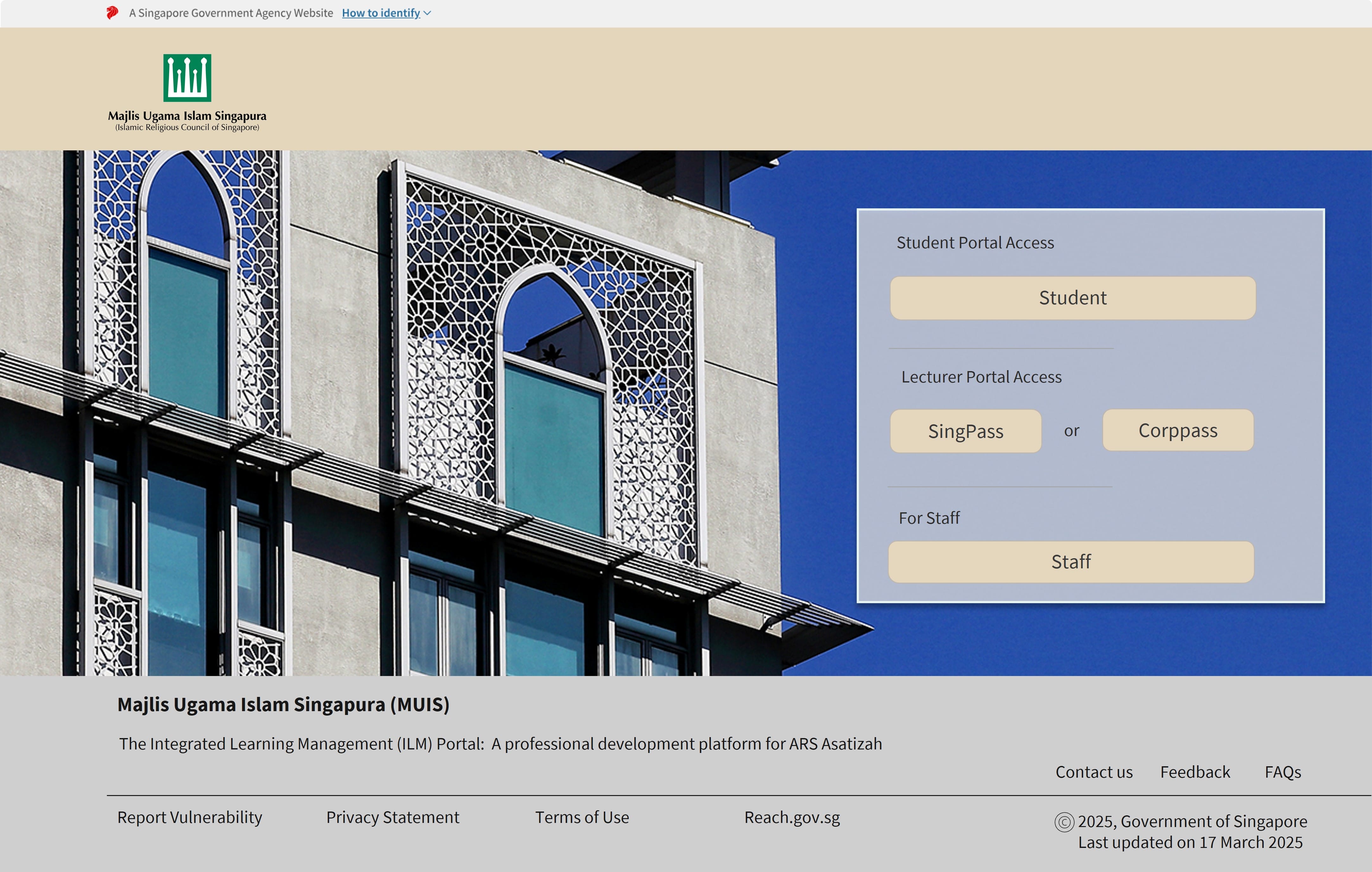Click 'A Singapore Government Agency Website' banner text
1372x872 pixels.
coord(230,13)
